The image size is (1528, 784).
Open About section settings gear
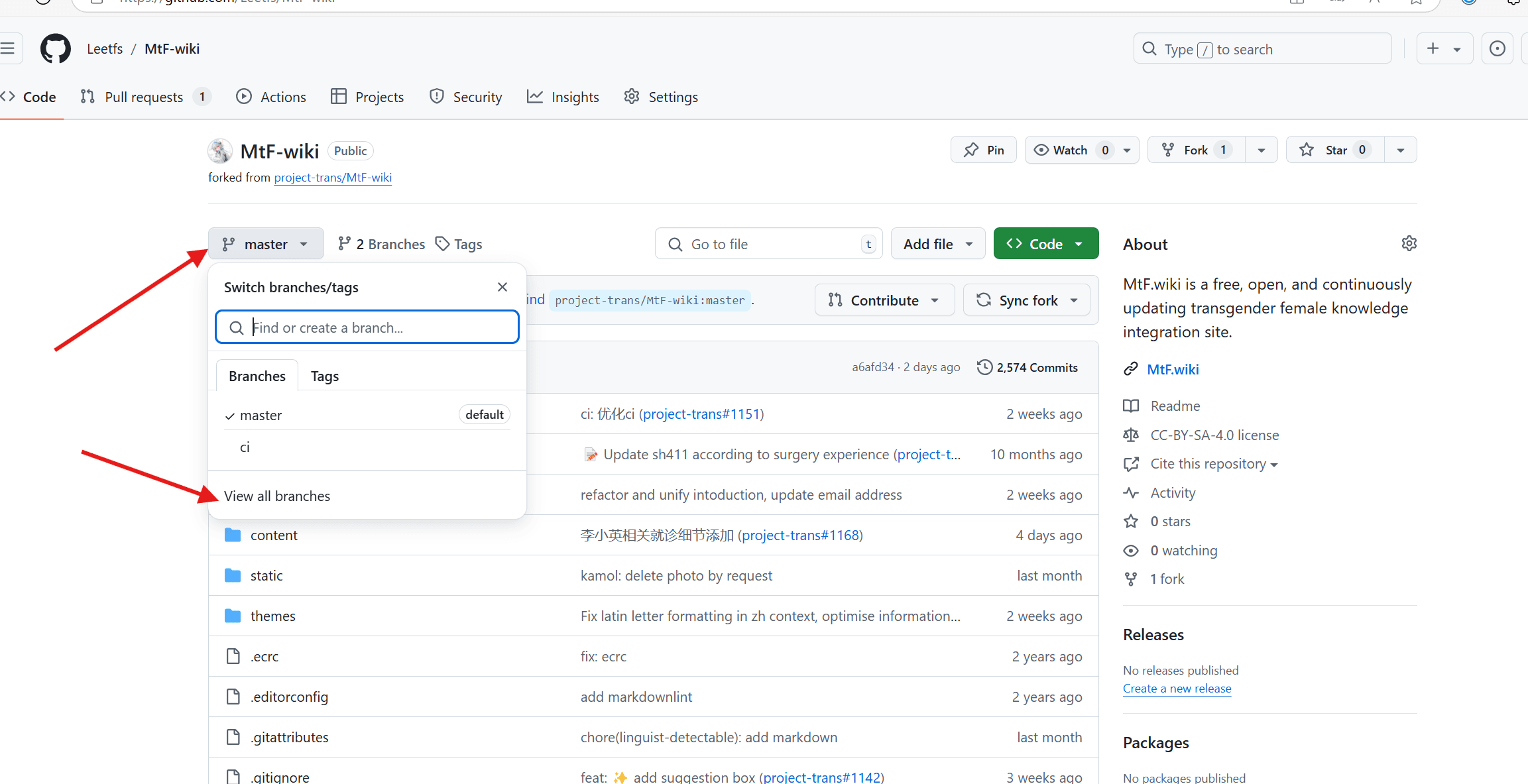(1409, 243)
